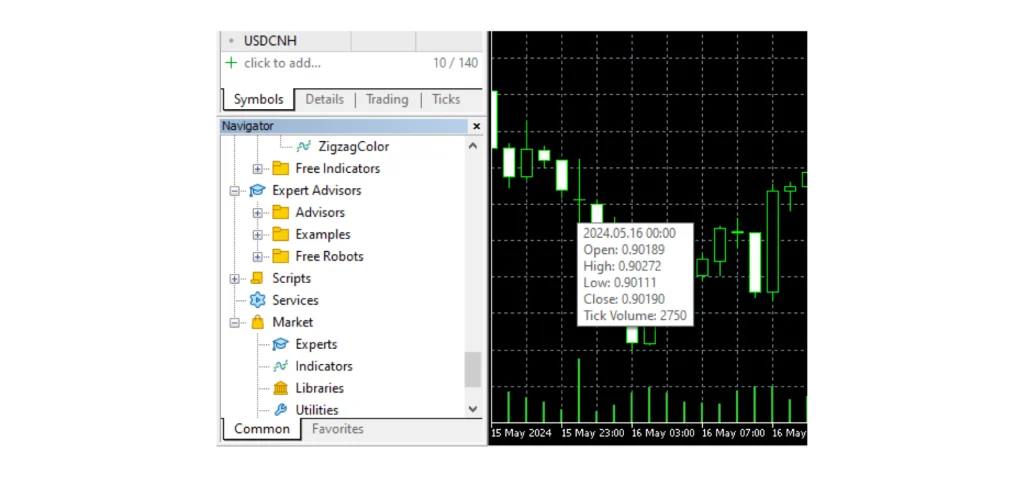
Task: Click the 'click to add...' symbol field
Action: point(283,63)
